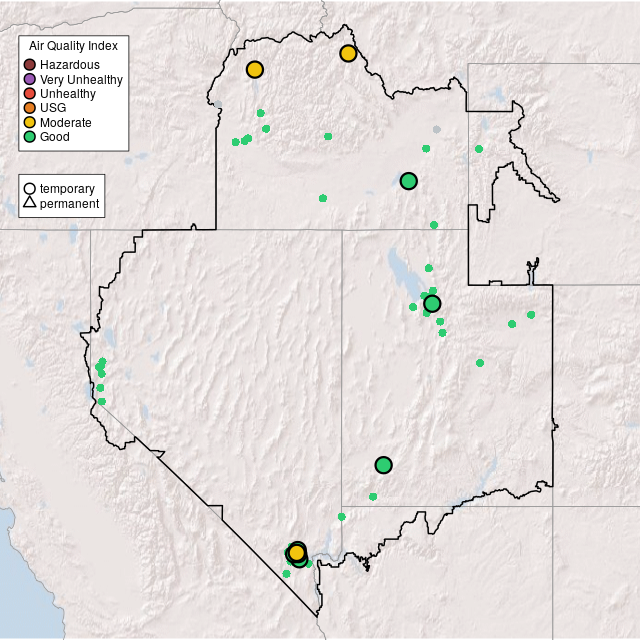Image resolution: width=640 pixels, height=640 pixels.
Task: Click the southernmost dot in far-west cluster
Action: pyautogui.click(x=101, y=401)
